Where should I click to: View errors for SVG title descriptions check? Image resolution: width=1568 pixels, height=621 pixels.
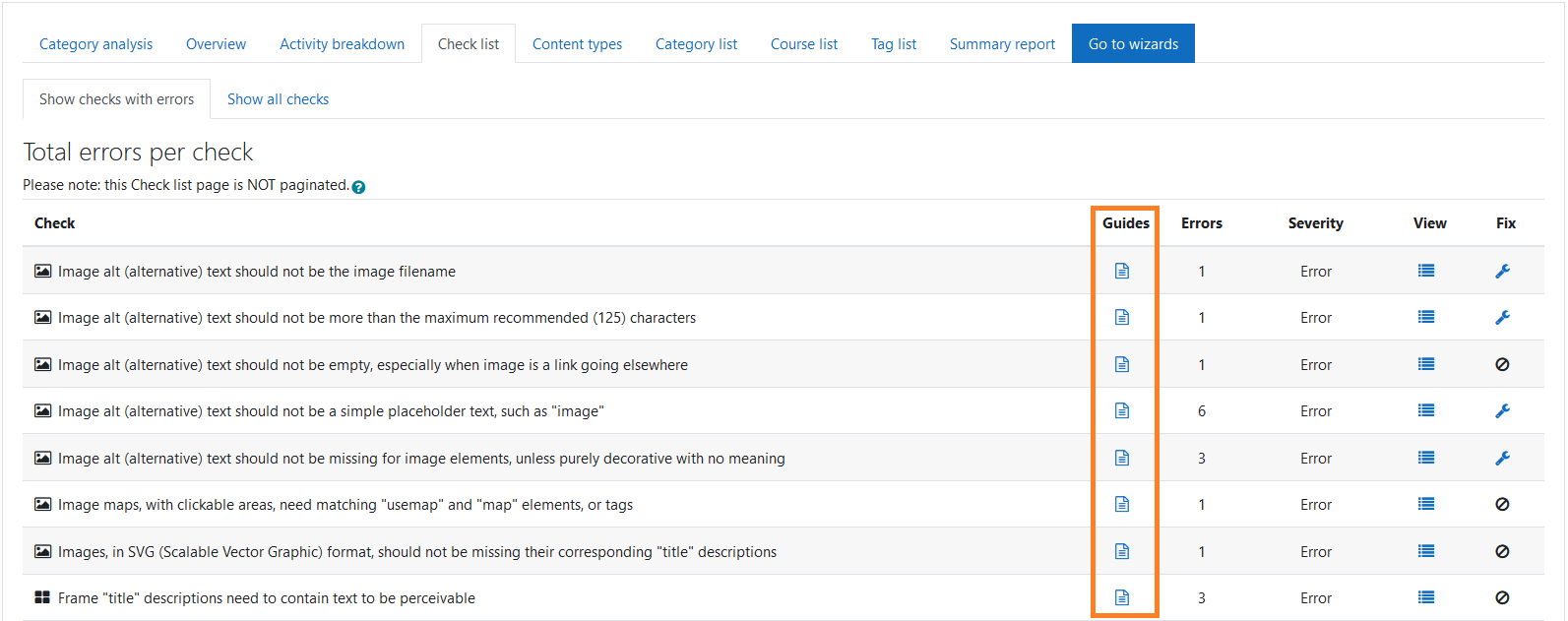pos(1426,551)
